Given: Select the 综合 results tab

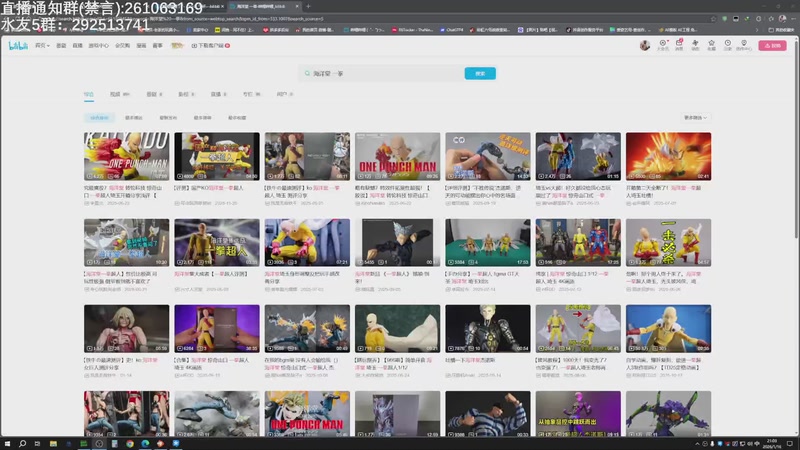Looking at the screenshot, I should (x=89, y=94).
